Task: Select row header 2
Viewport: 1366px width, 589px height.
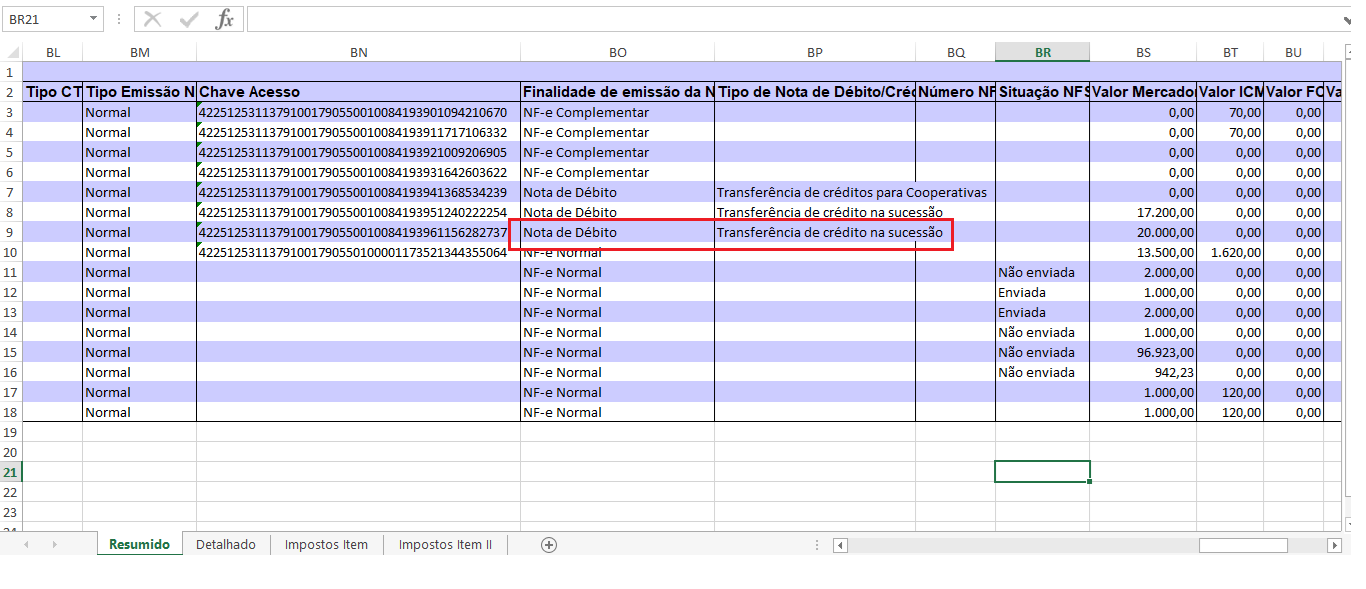Action: click(10, 92)
